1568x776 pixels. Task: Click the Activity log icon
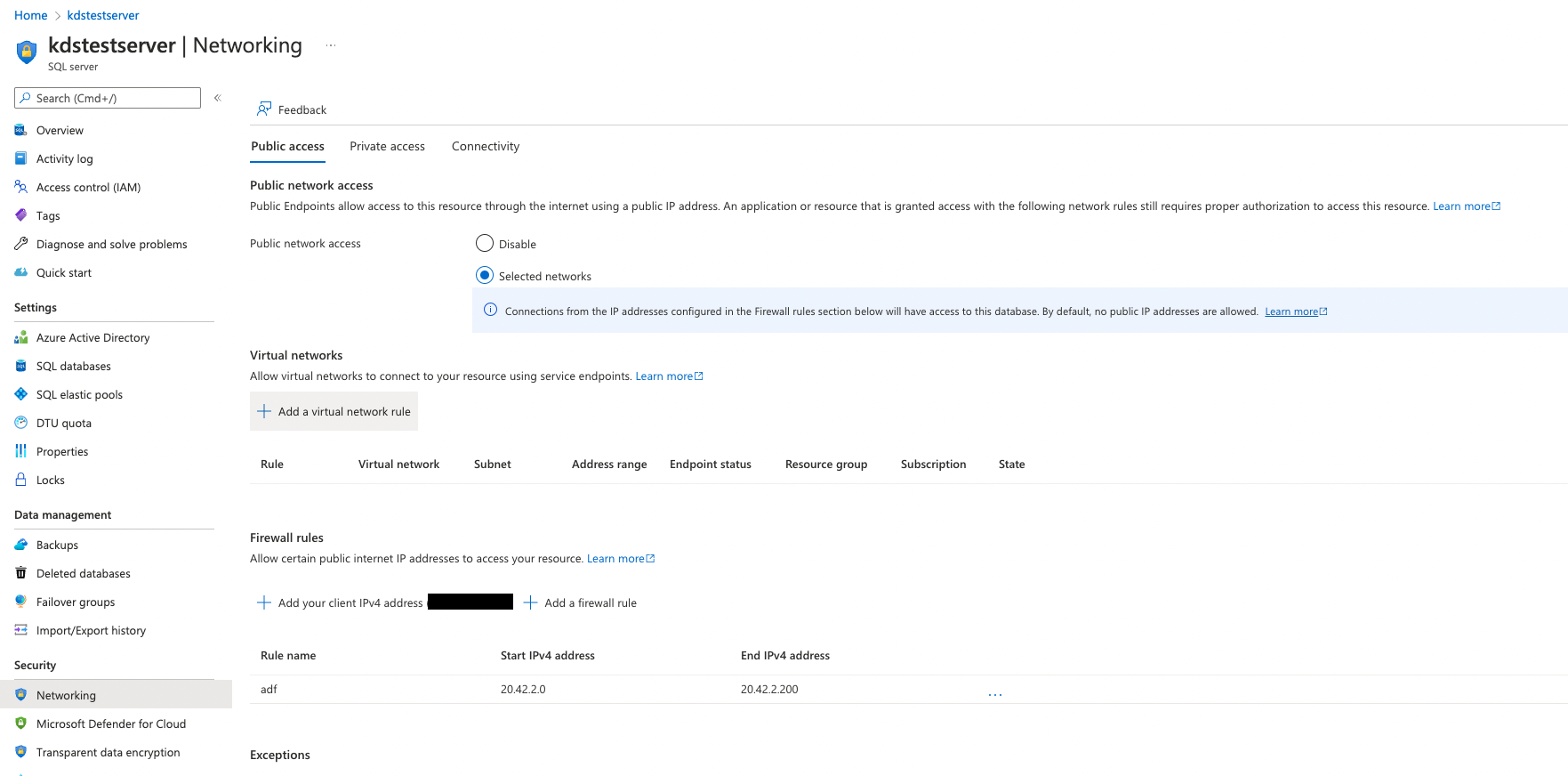pyautogui.click(x=20, y=158)
